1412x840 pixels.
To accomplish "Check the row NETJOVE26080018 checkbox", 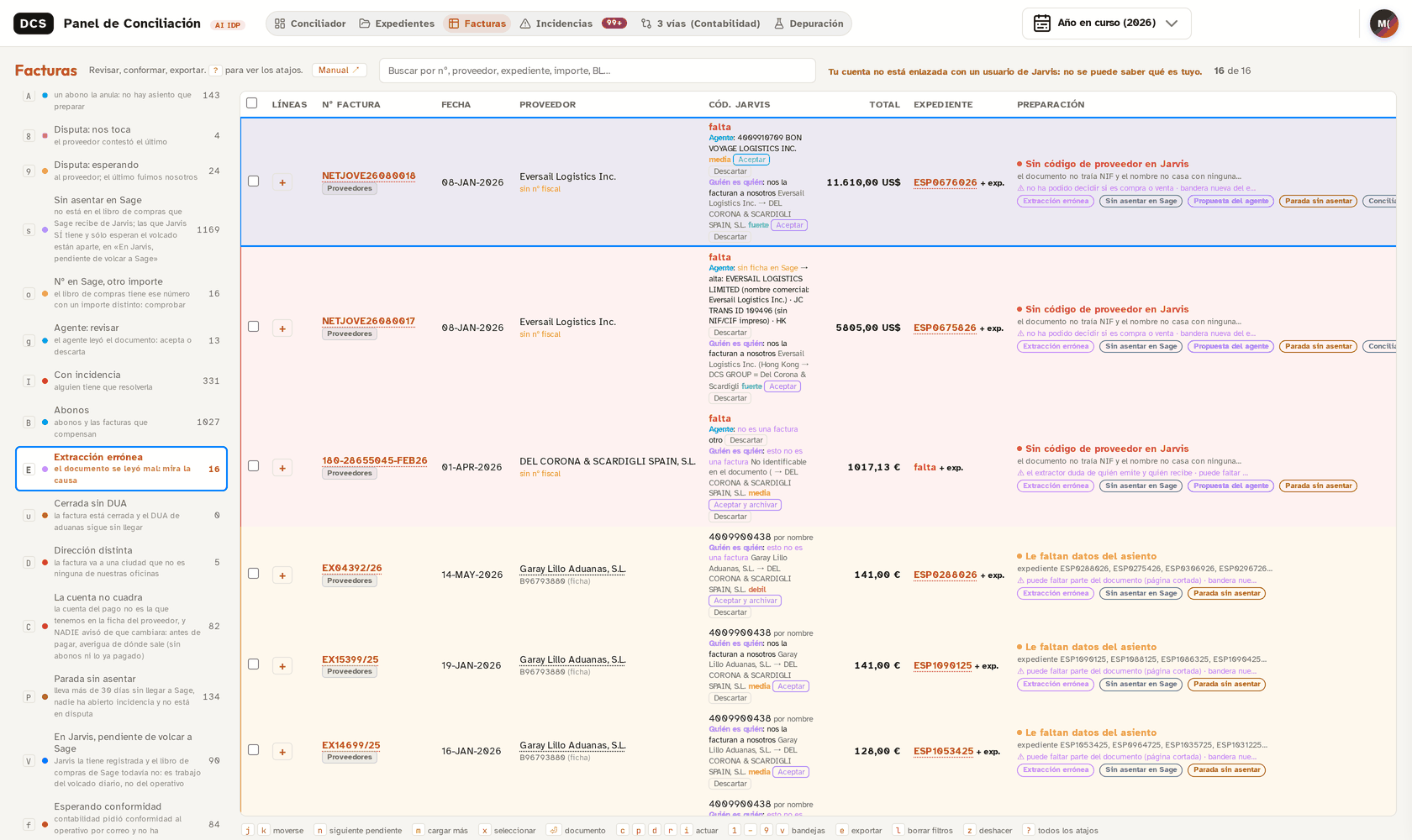I will (253, 181).
